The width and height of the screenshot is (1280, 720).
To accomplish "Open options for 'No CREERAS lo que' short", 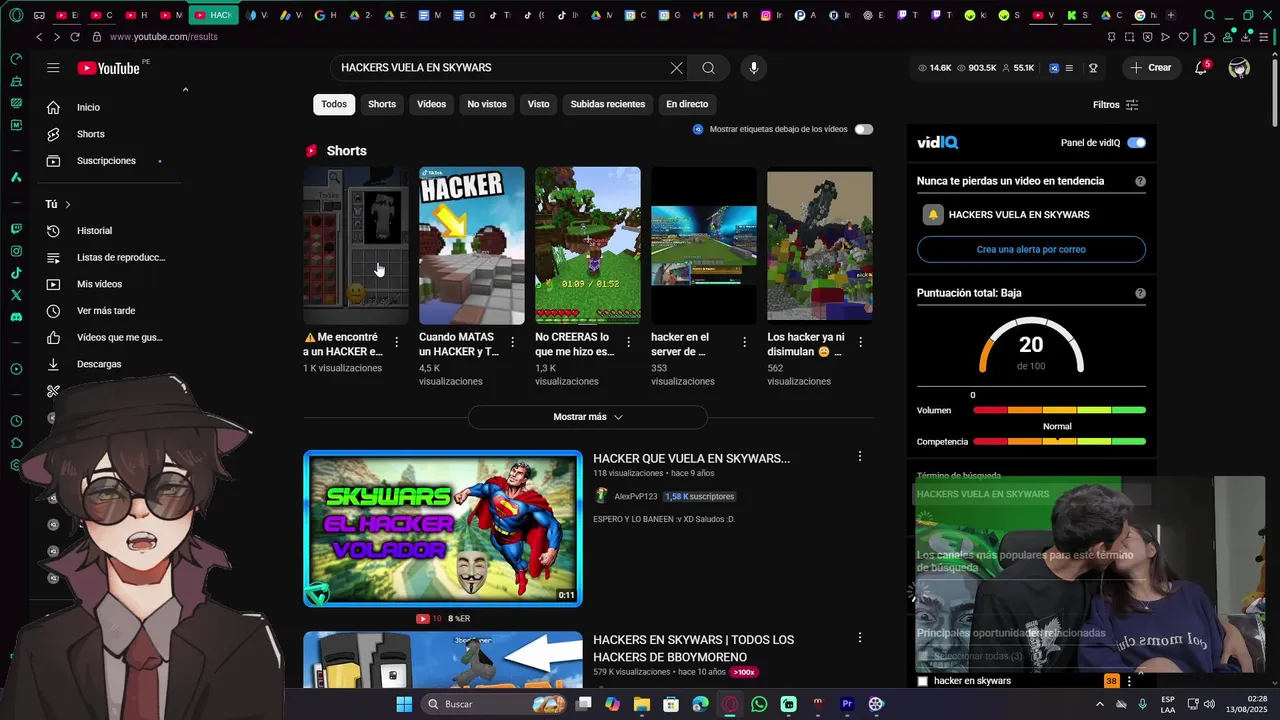I will pyautogui.click(x=629, y=342).
